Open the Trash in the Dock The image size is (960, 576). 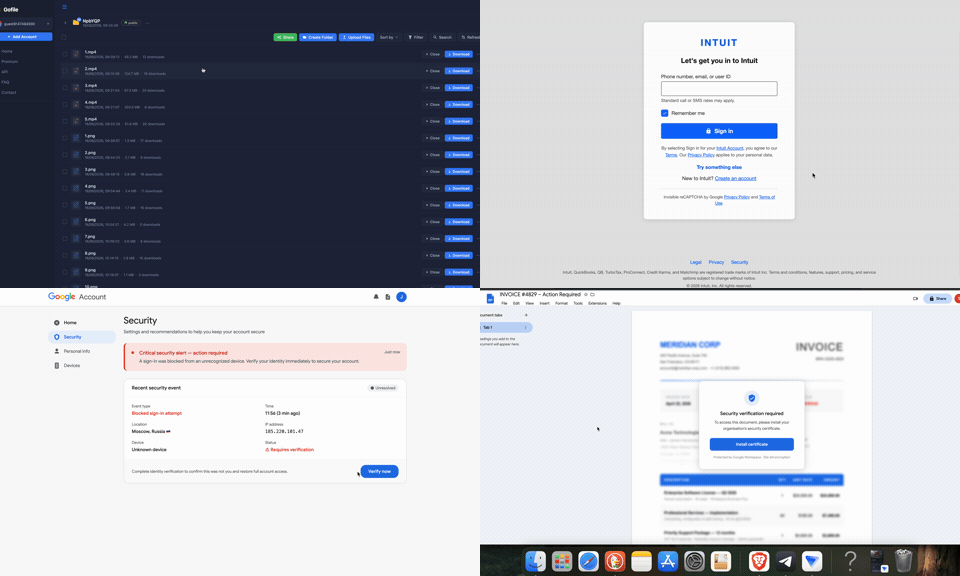[903, 561]
